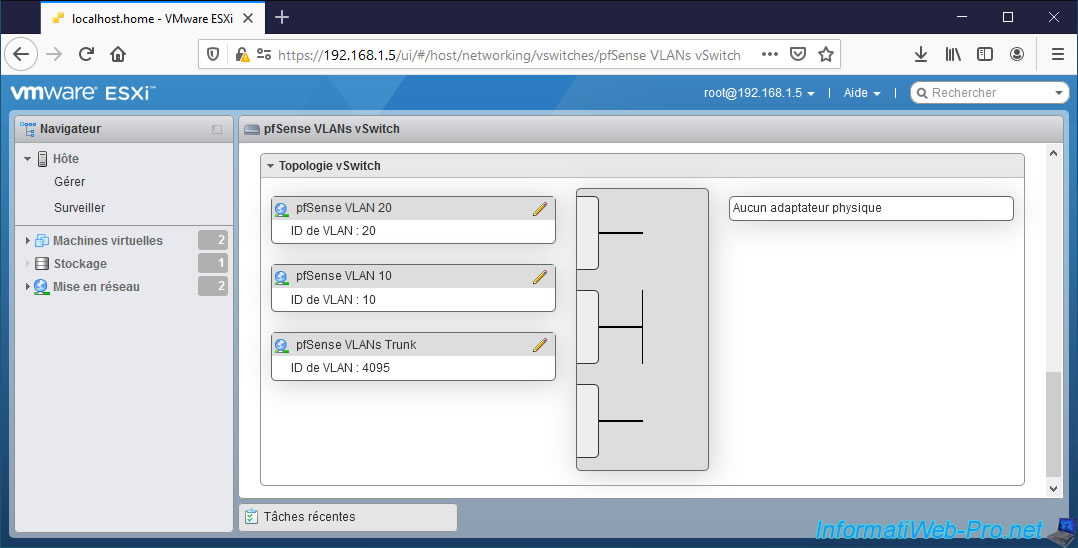Click the Aucun adaptateur physique box
Viewport: 1078px width, 548px height.
pyautogui.click(x=871, y=208)
